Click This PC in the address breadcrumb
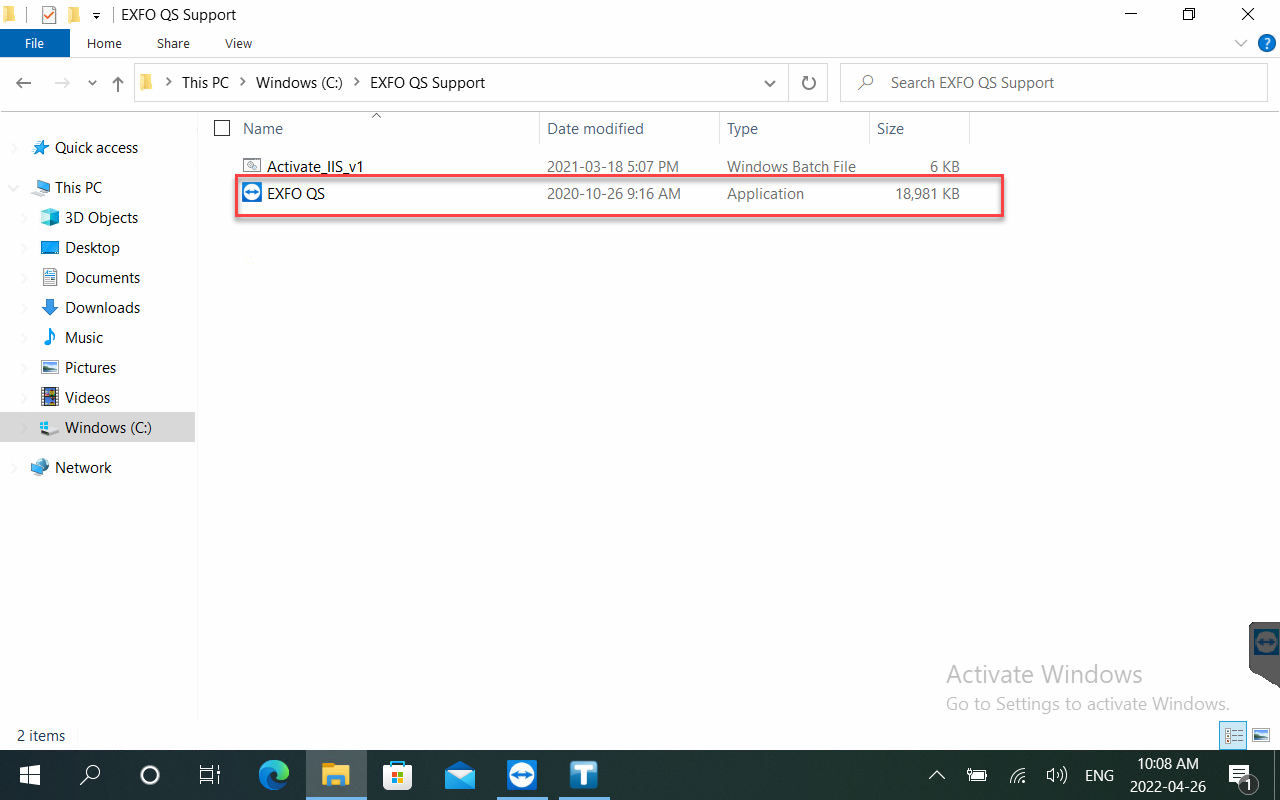1280x800 pixels. (x=205, y=83)
